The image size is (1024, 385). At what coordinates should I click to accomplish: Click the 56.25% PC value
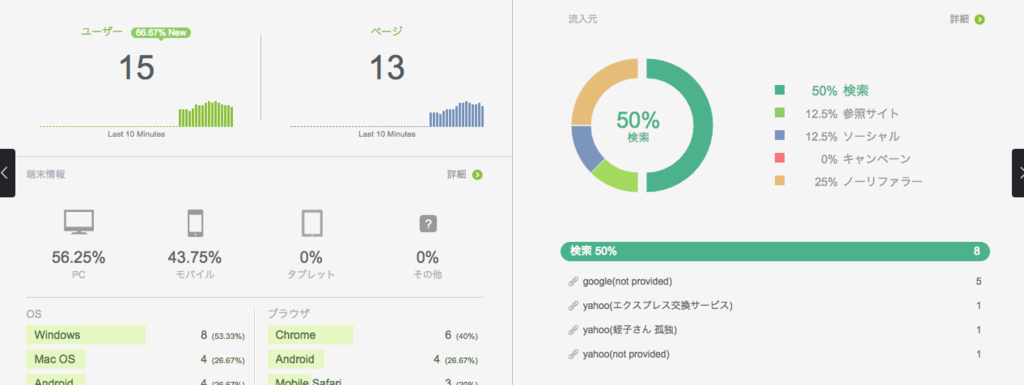(78, 258)
